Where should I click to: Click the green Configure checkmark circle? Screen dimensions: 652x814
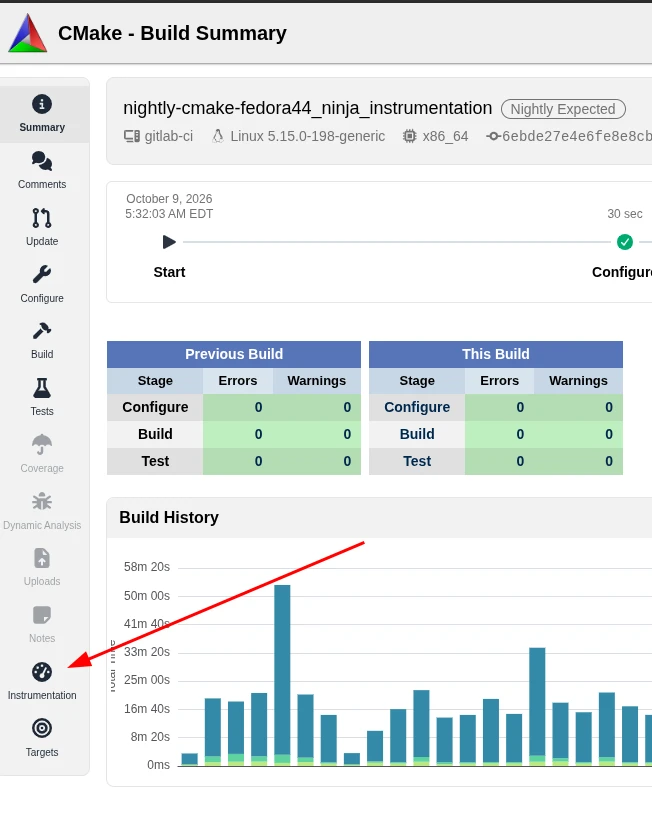[x=625, y=242]
